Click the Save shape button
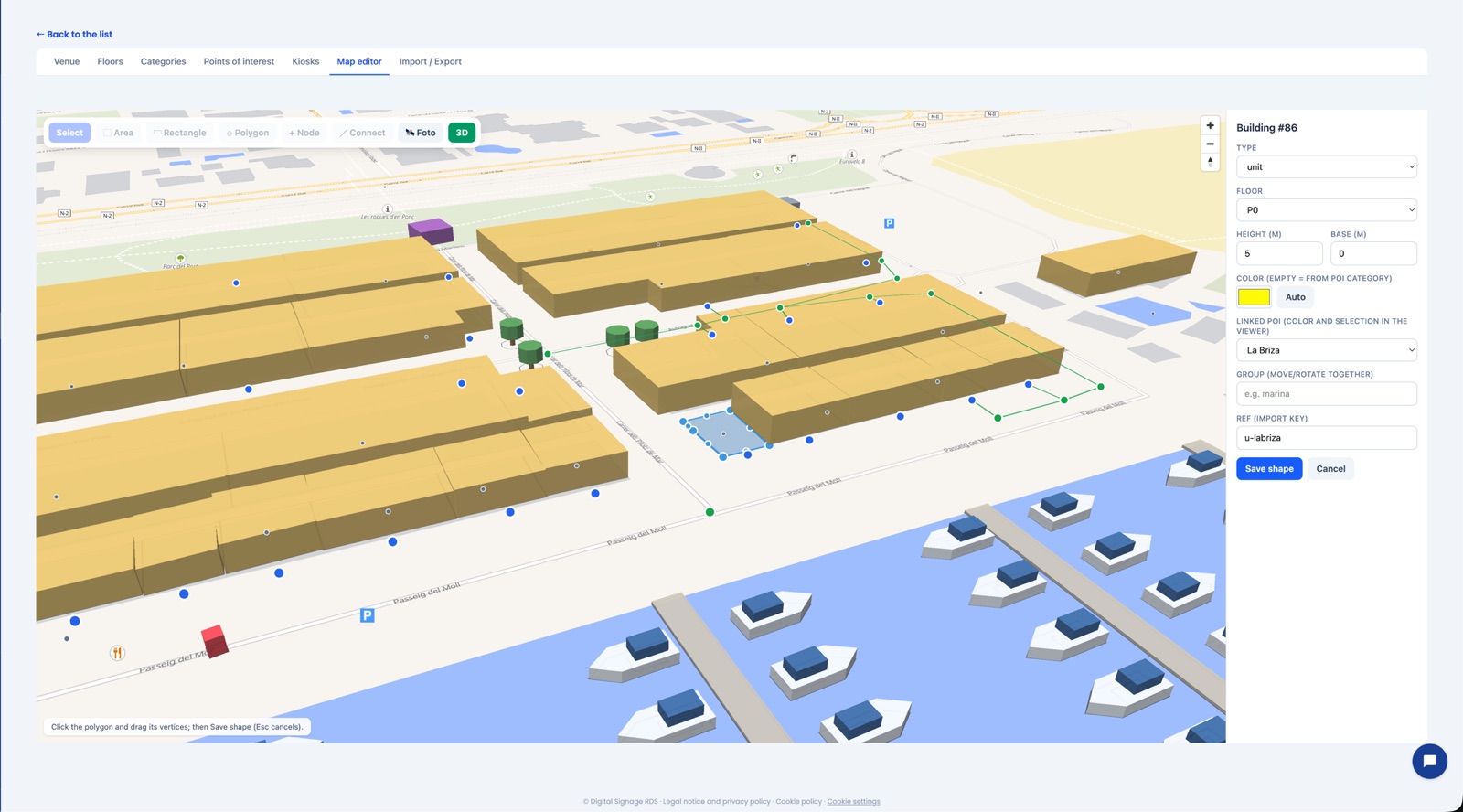The image size is (1463, 812). 1269,469
